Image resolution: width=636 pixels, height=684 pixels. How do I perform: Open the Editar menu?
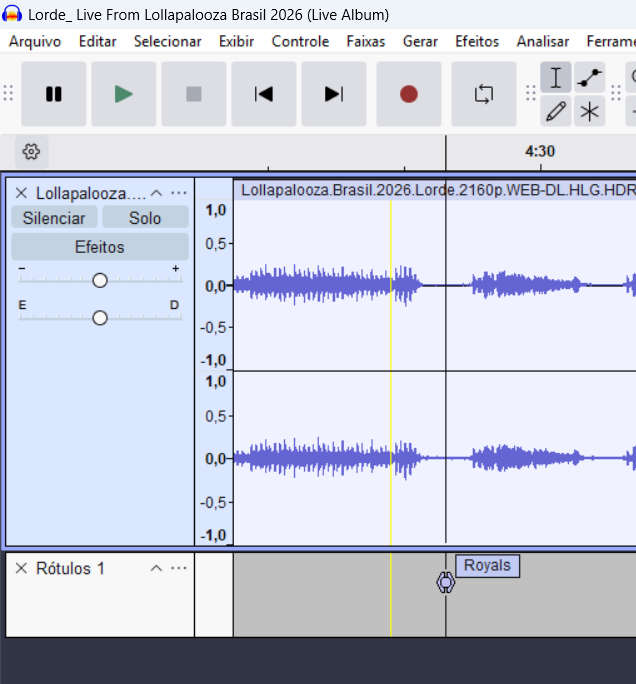pos(98,41)
